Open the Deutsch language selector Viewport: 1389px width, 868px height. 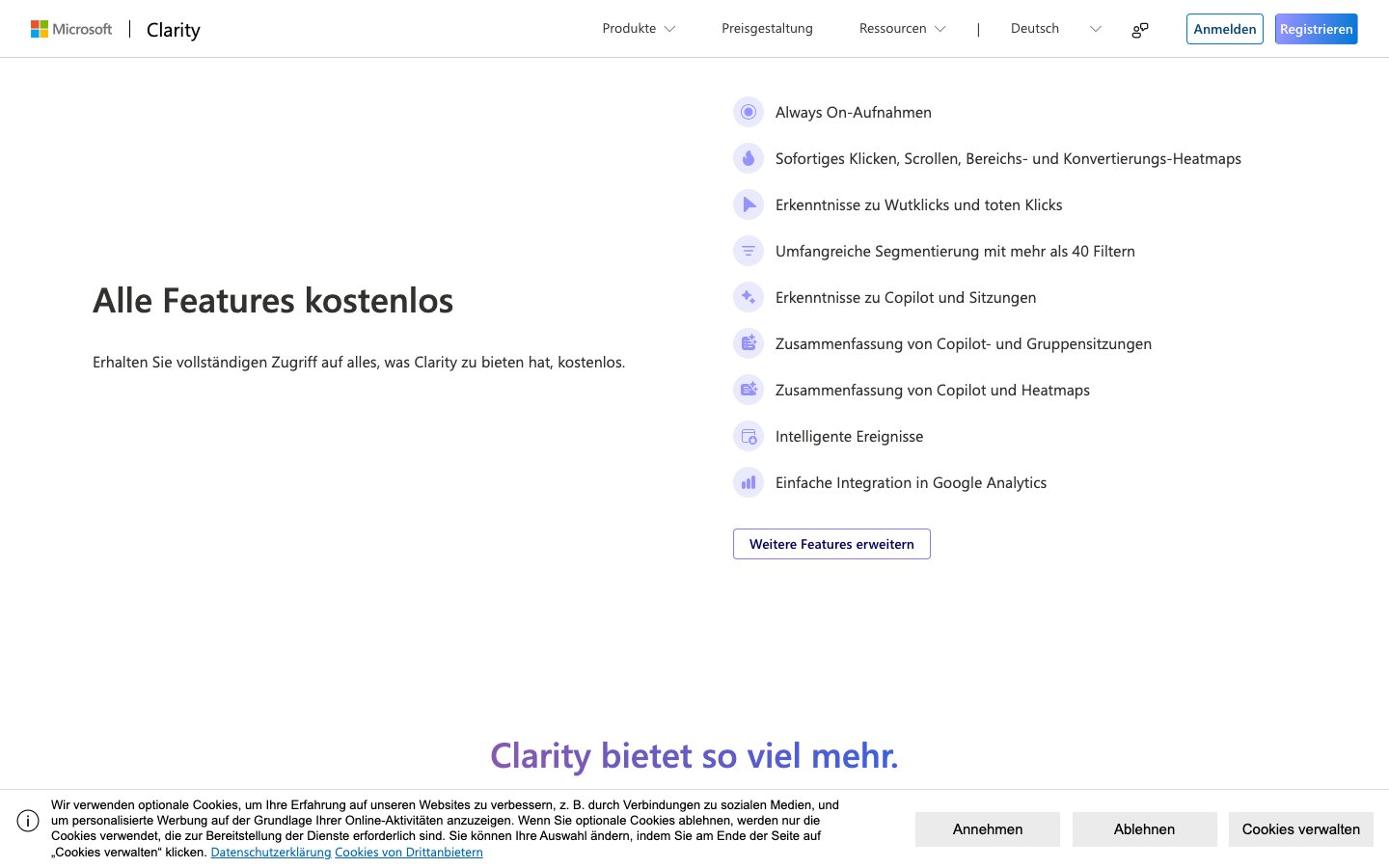[1055, 29]
